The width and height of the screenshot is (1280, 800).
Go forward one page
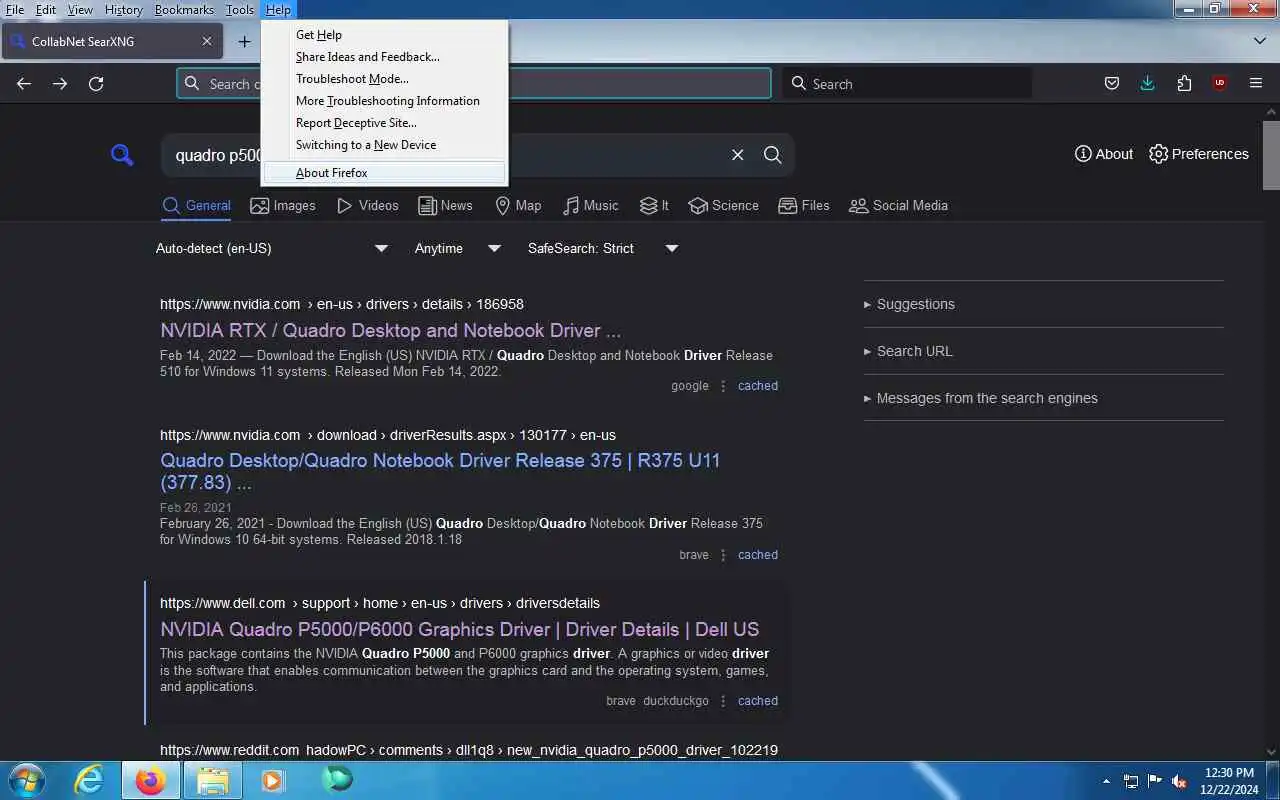60,84
